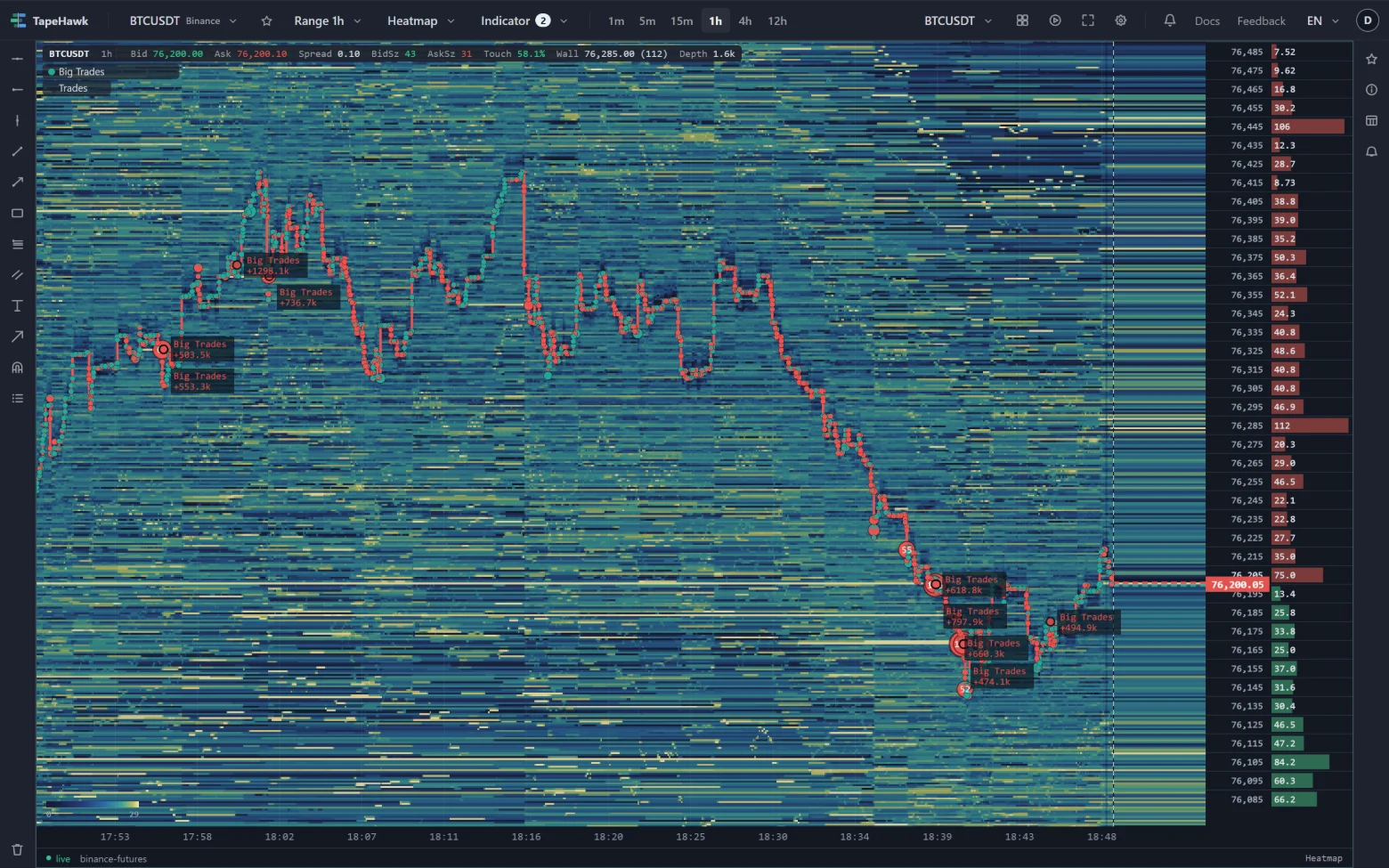Switch to the 1m timeframe
1389x868 pixels.
pyautogui.click(x=616, y=20)
